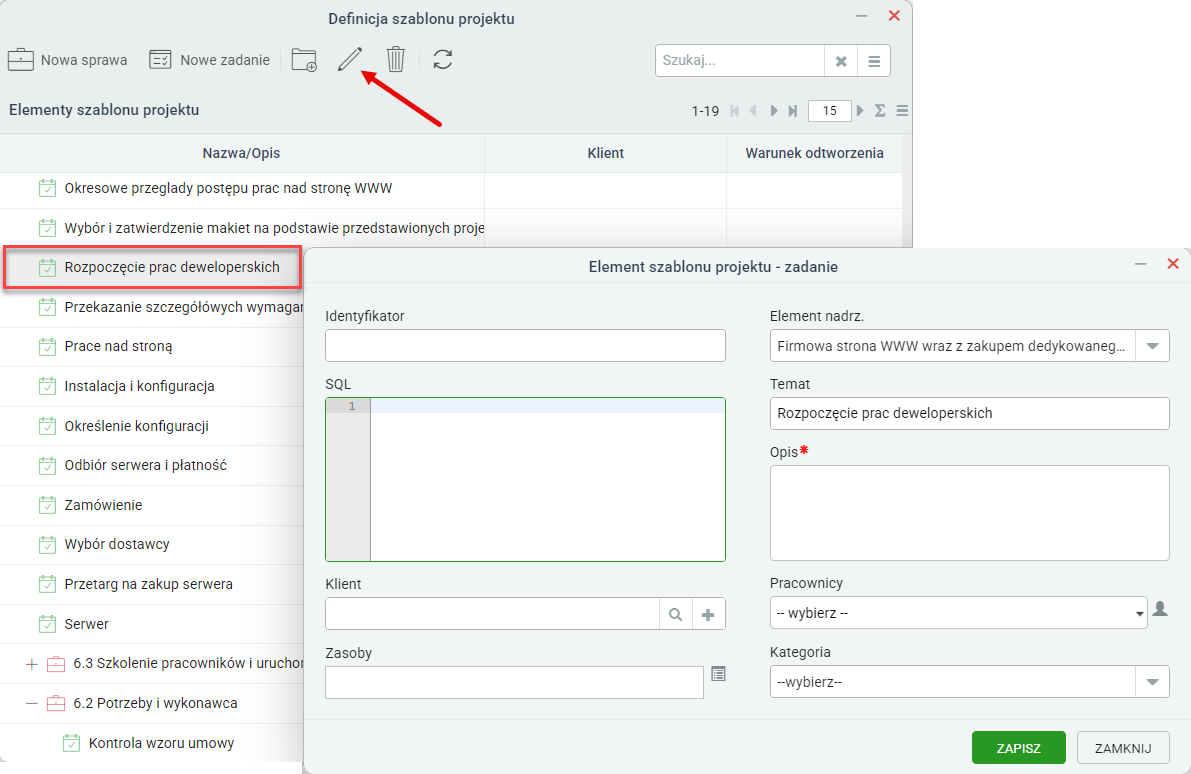Image resolution: width=1191 pixels, height=774 pixels.
Task: Go to first page in pager
Action: tap(735, 111)
